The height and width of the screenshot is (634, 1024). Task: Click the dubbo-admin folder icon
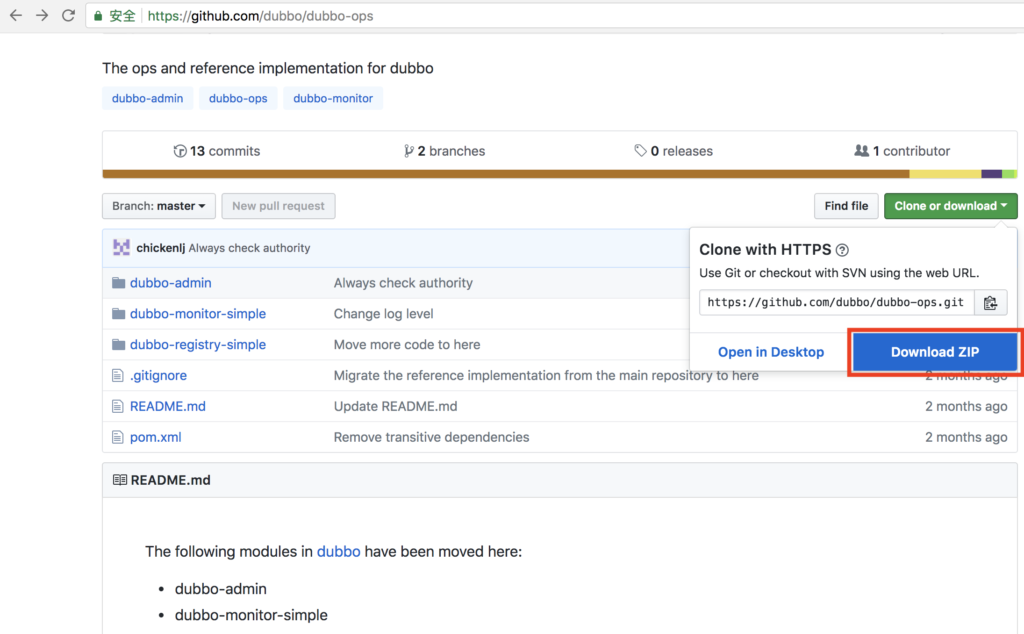tap(118, 283)
